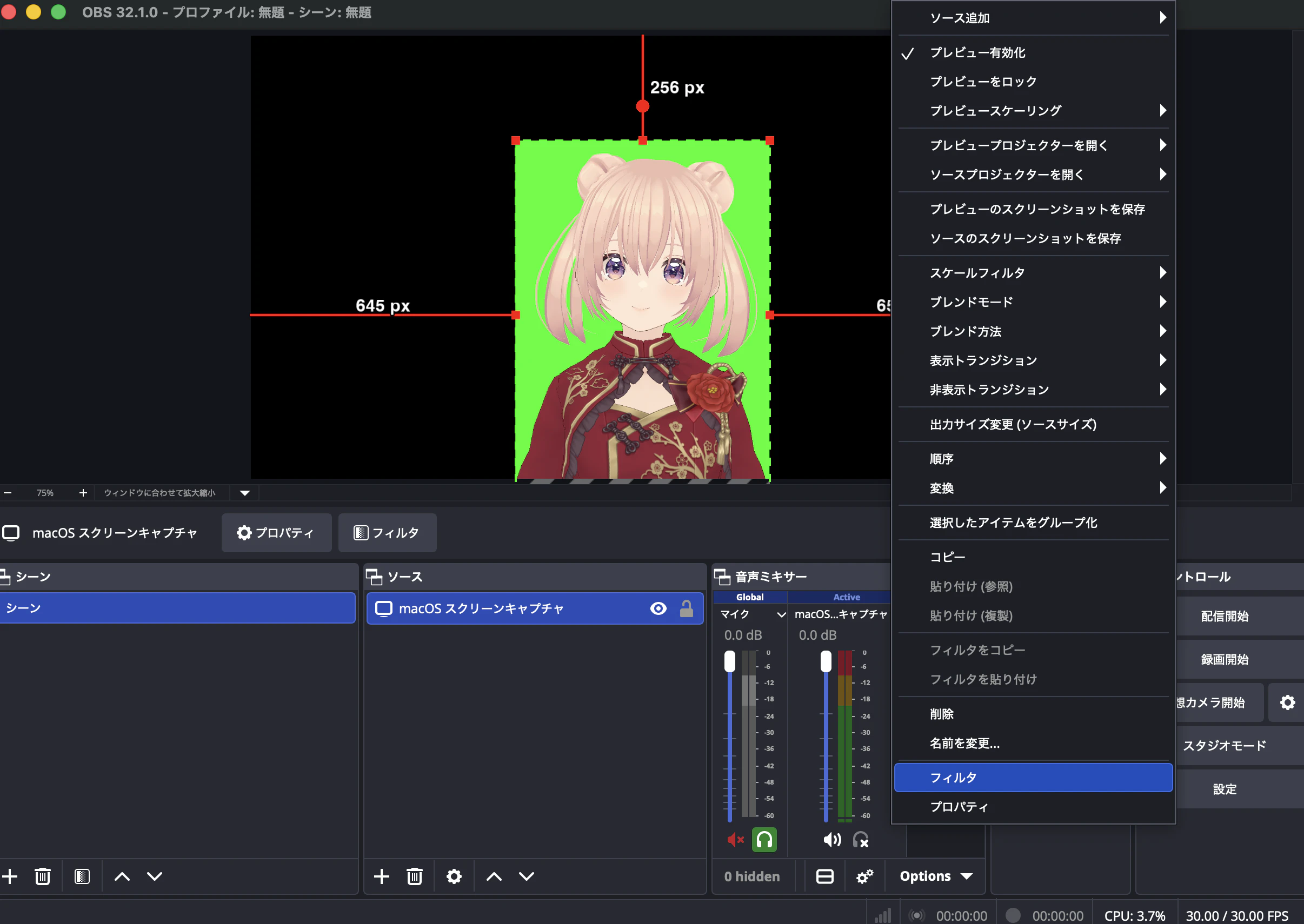Image resolution: width=1304 pixels, height=924 pixels.
Task: Expand マイク channel dropdown chevron
Action: (x=781, y=614)
